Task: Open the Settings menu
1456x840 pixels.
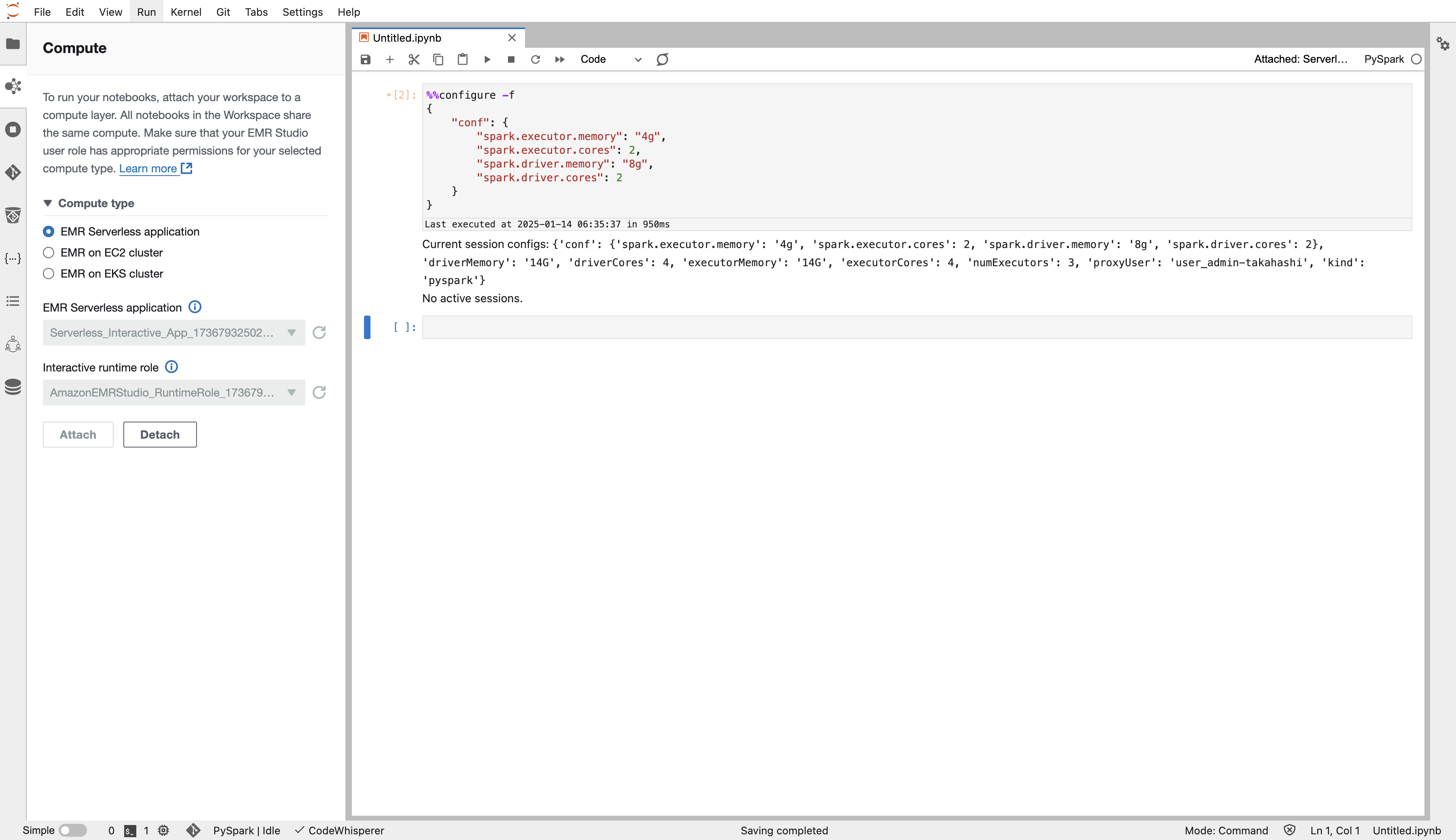Action: point(302,12)
